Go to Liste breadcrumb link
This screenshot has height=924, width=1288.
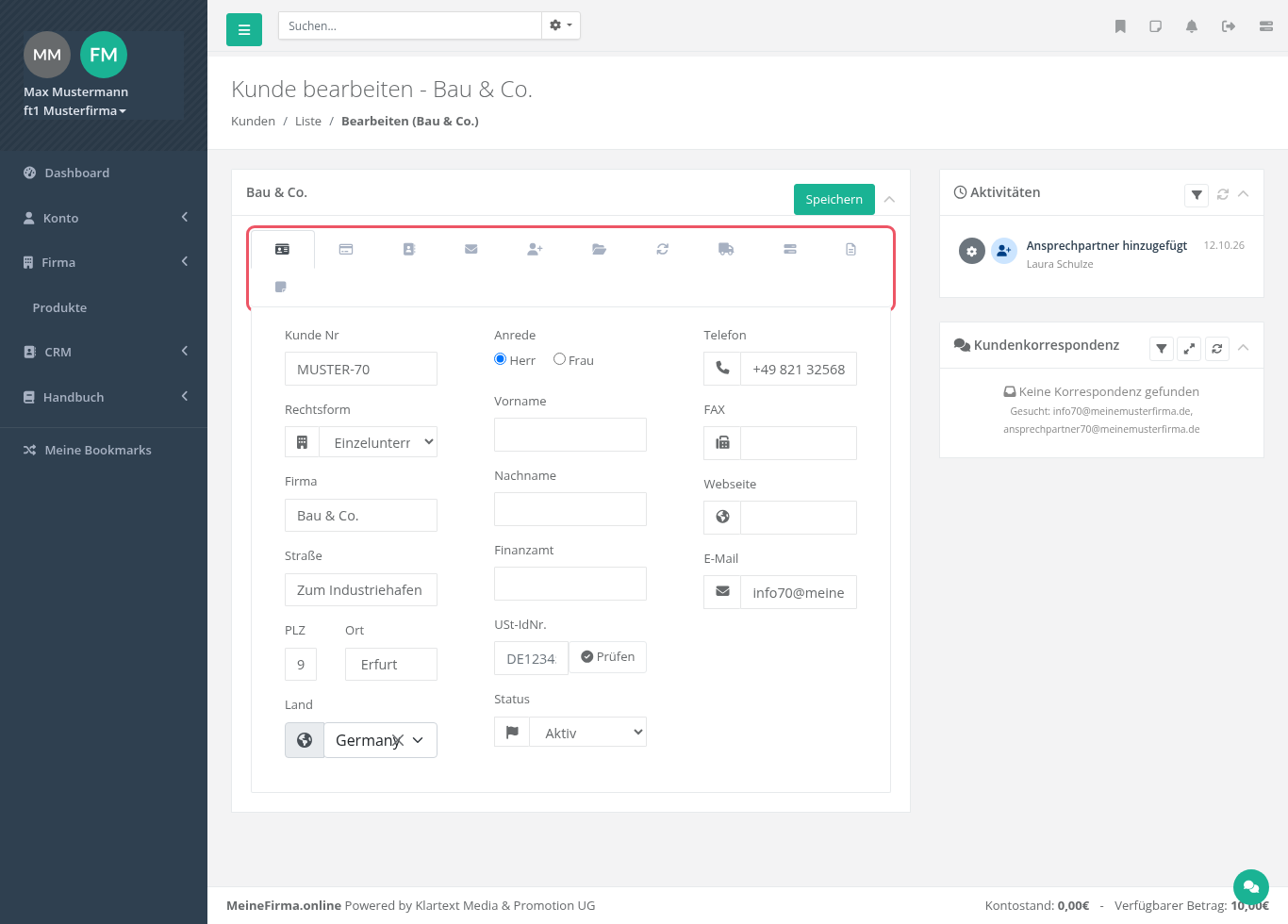coord(308,121)
